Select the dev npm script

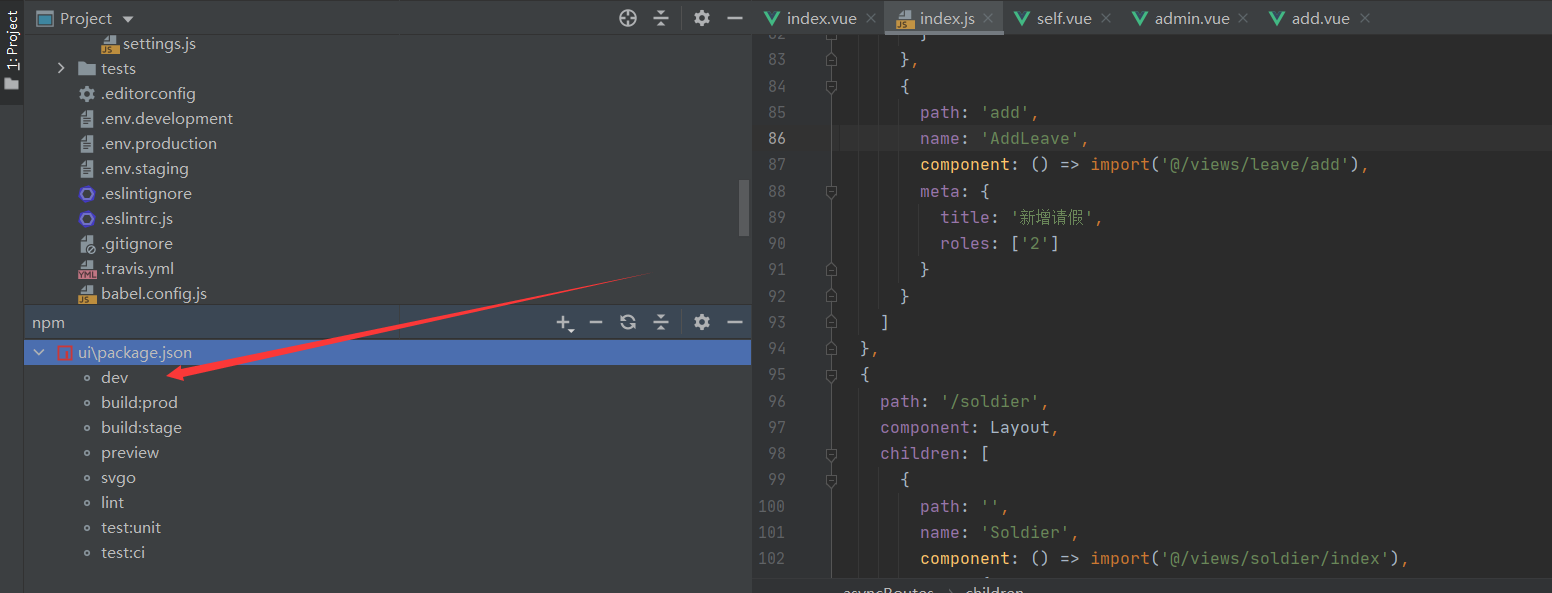point(114,377)
